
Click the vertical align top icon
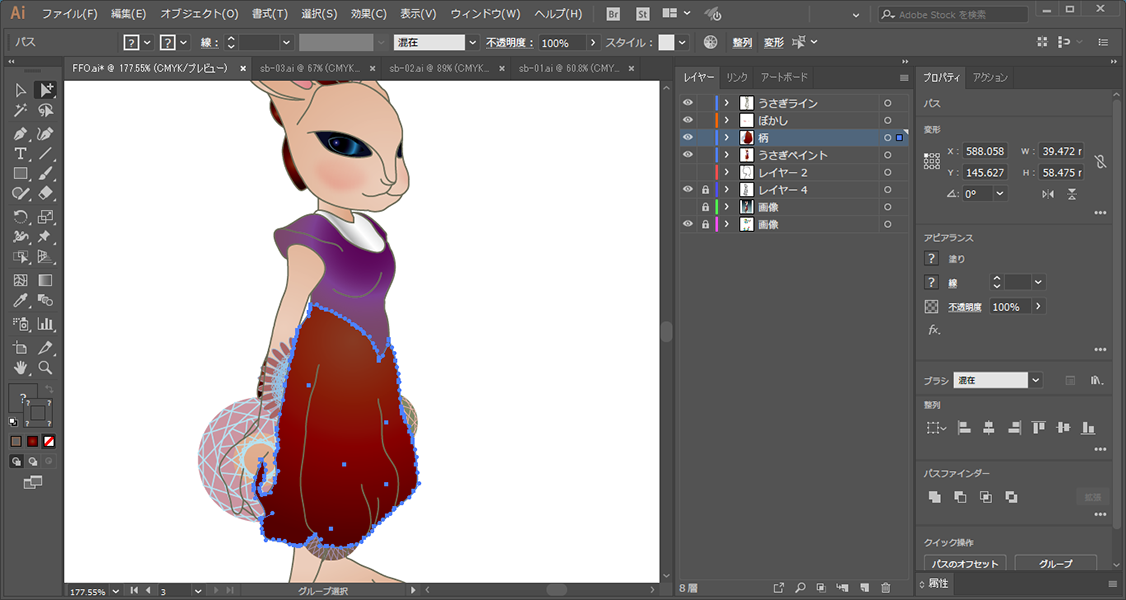(x=1038, y=428)
